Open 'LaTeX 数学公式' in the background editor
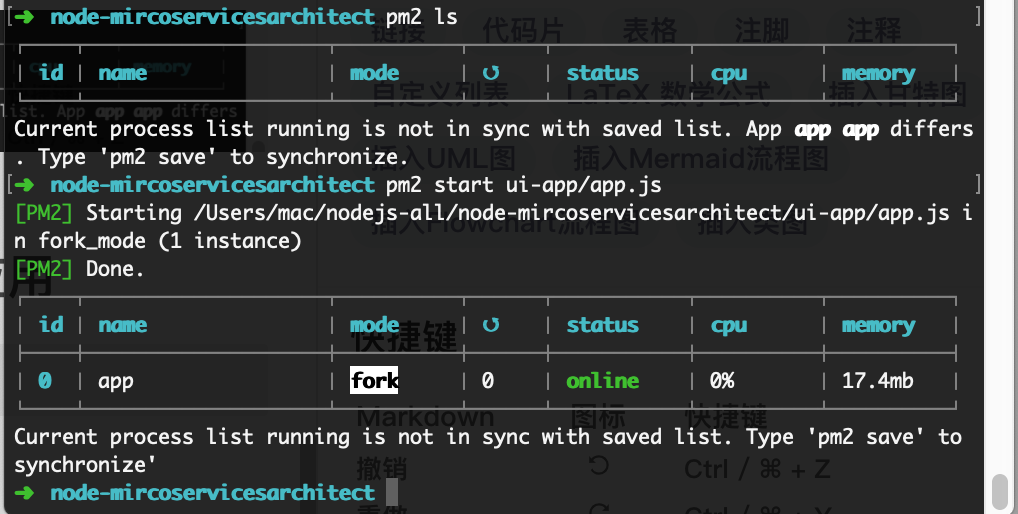The width and height of the screenshot is (1018, 514). tap(668, 94)
